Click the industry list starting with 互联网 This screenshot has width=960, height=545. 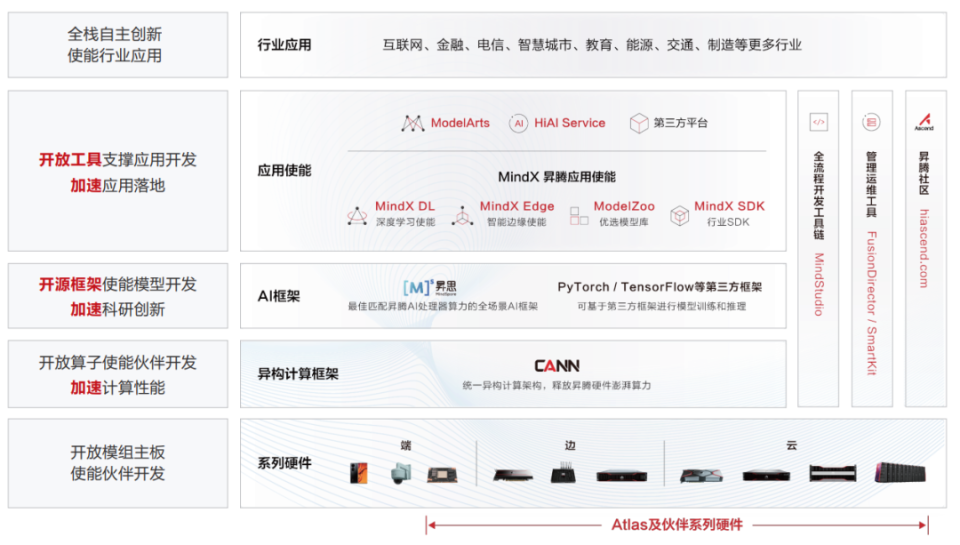[592, 45]
